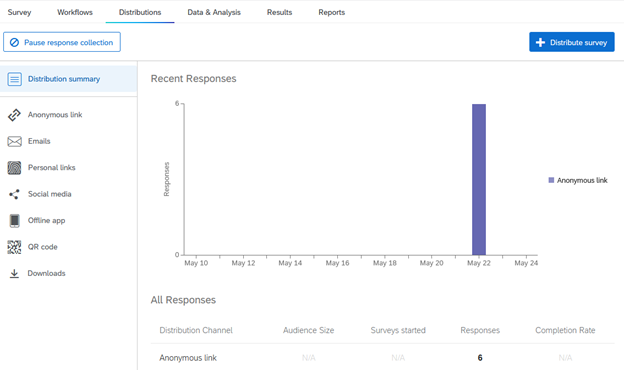The image size is (624, 370).
Task: Click Pause response collection button
Action: tap(62, 42)
